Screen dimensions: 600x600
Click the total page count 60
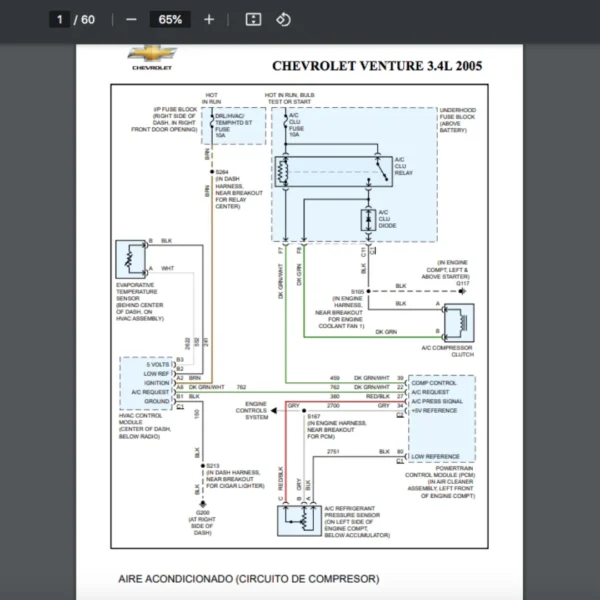pyautogui.click(x=88, y=19)
